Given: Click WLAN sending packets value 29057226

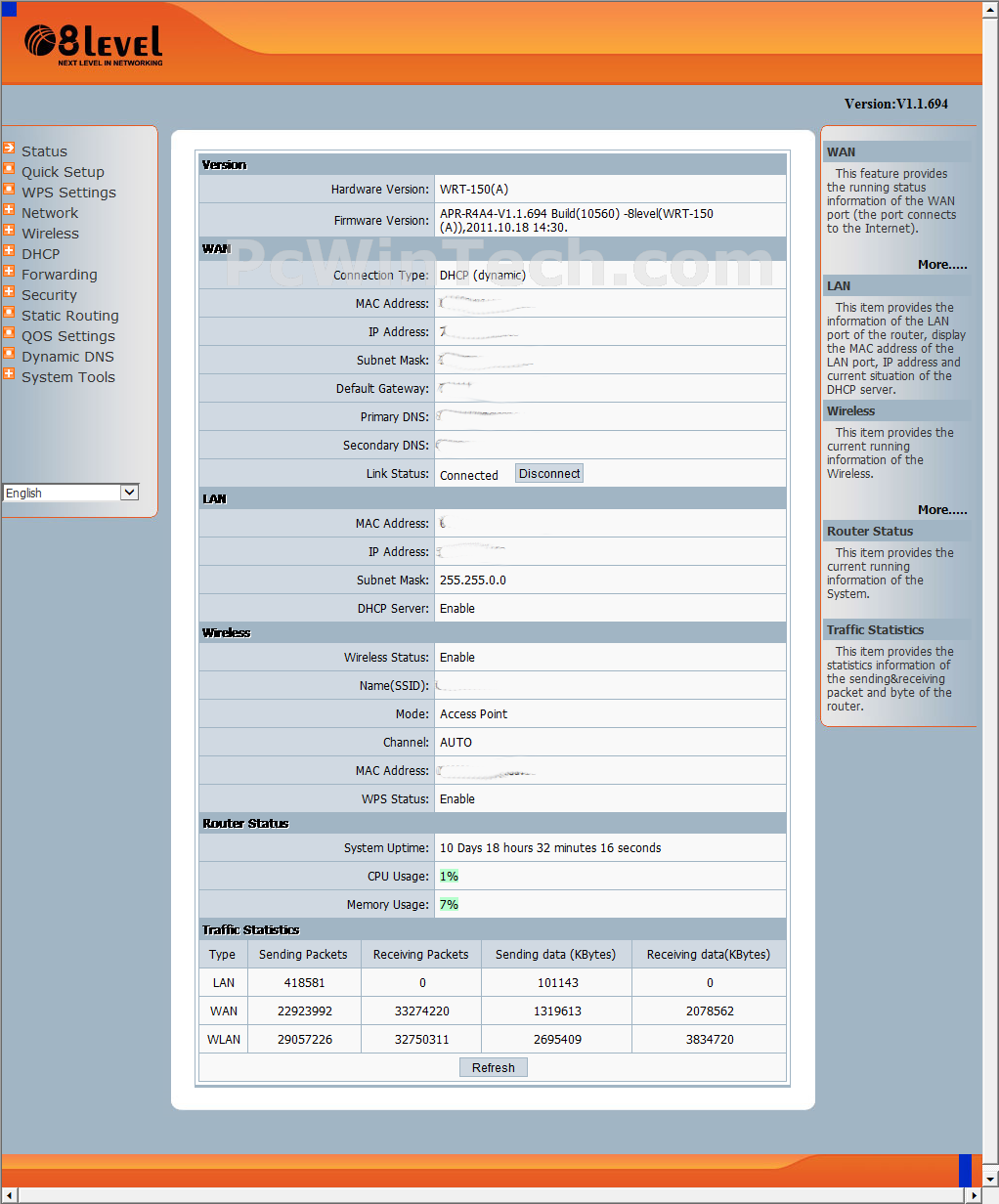Looking at the screenshot, I should [305, 1040].
